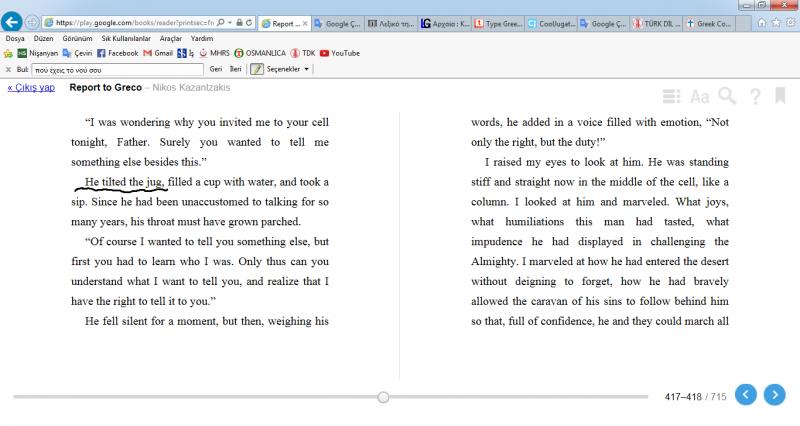800x426 pixels.
Task: Open the Facebook favorite
Action: point(117,53)
